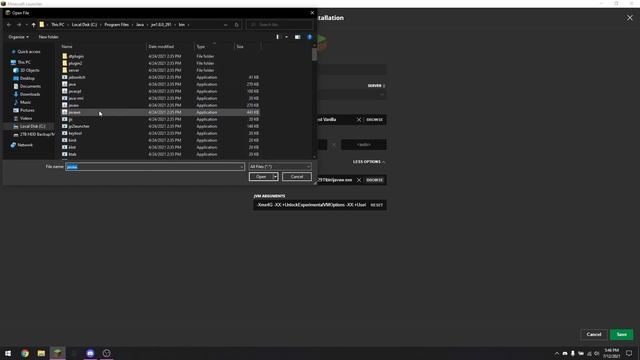Click Save in the launcher installation screen
The width and height of the screenshot is (640, 360).
(x=621, y=334)
